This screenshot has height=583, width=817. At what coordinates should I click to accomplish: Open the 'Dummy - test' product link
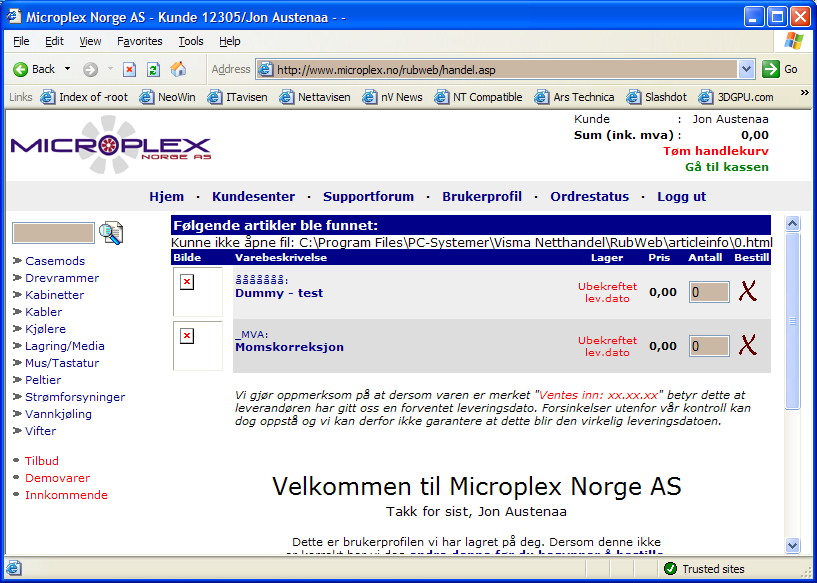click(x=279, y=293)
